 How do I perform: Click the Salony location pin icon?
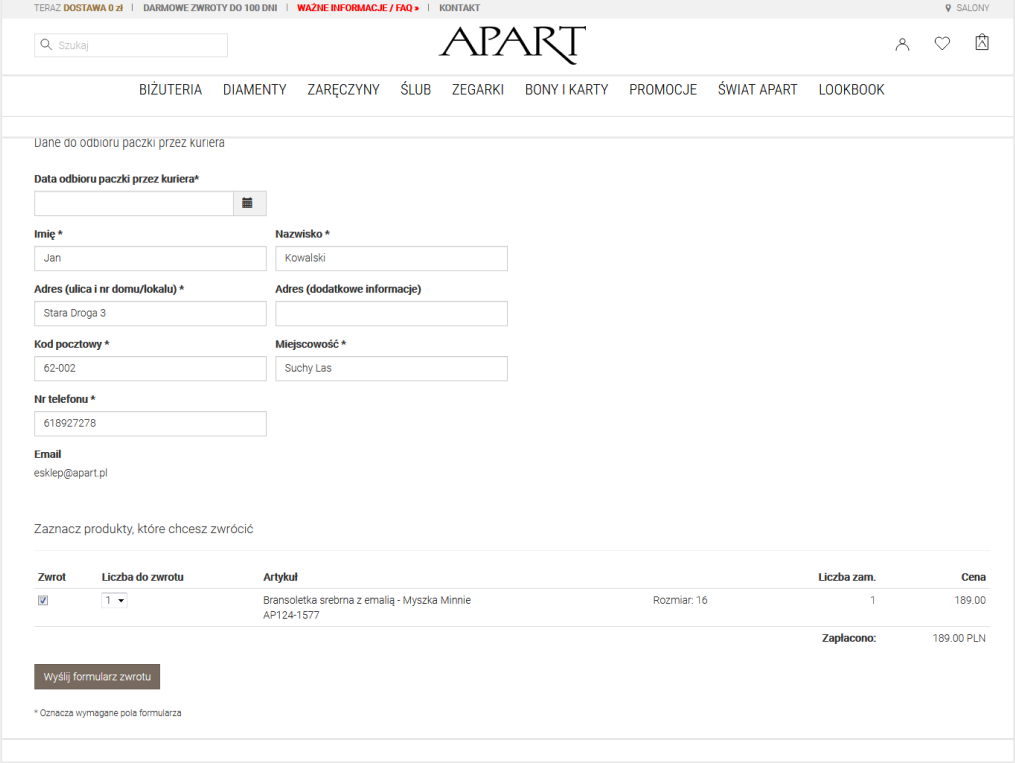948,8
